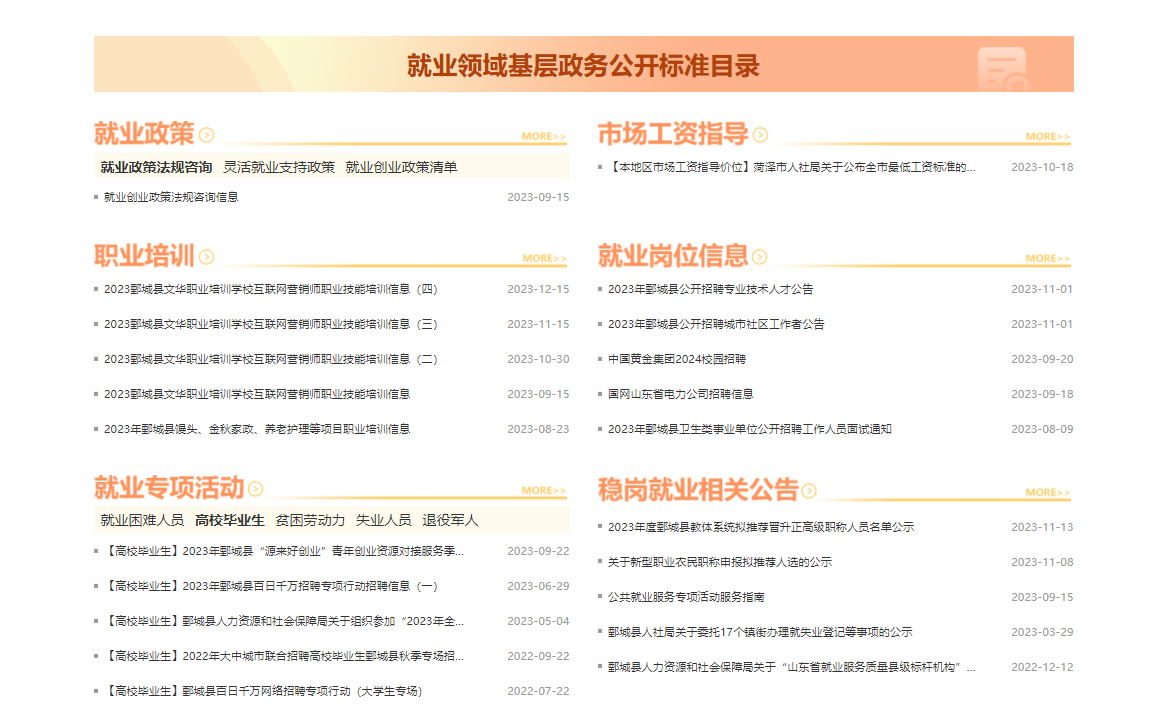Screen dimensions: 1151x710
Task: Open the “源来好创业” 青年创业 article
Action: pos(284,551)
